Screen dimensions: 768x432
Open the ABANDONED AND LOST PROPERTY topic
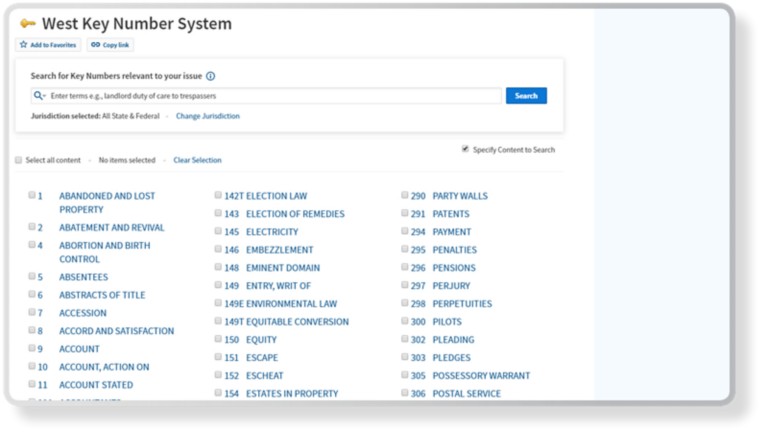click(107, 203)
